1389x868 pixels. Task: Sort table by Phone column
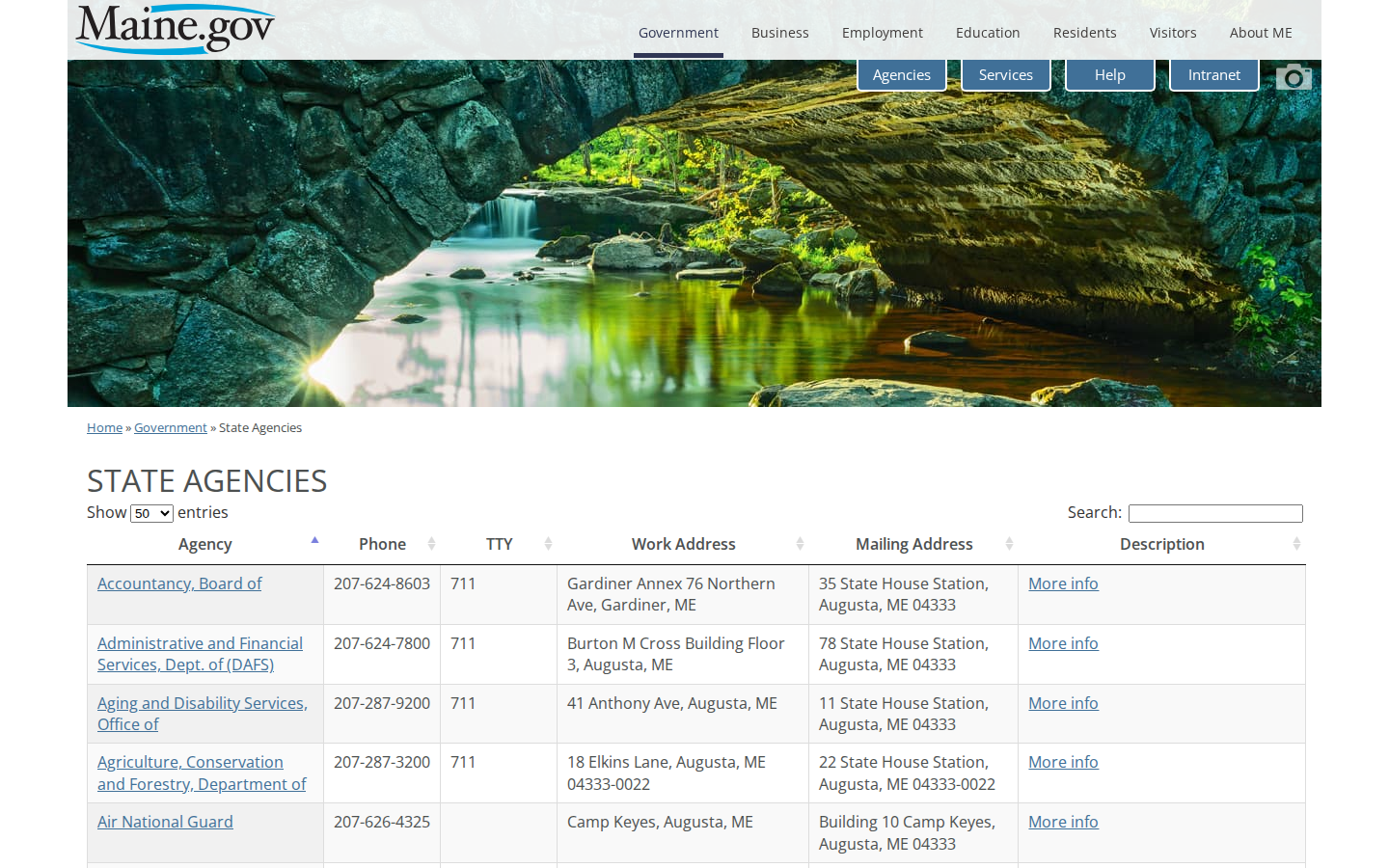(x=383, y=544)
